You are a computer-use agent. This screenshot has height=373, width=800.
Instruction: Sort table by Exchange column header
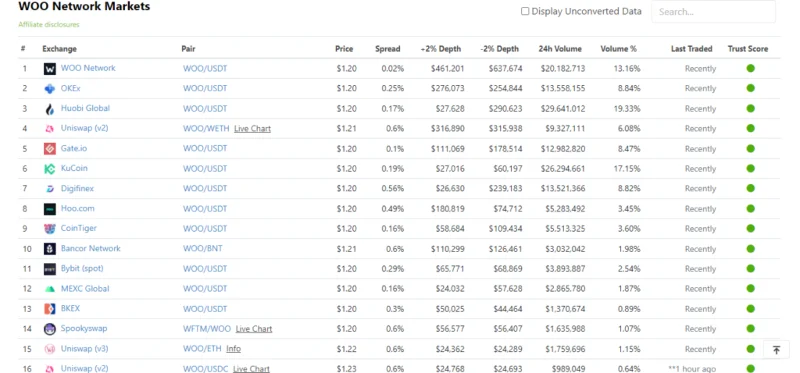pyautogui.click(x=59, y=49)
